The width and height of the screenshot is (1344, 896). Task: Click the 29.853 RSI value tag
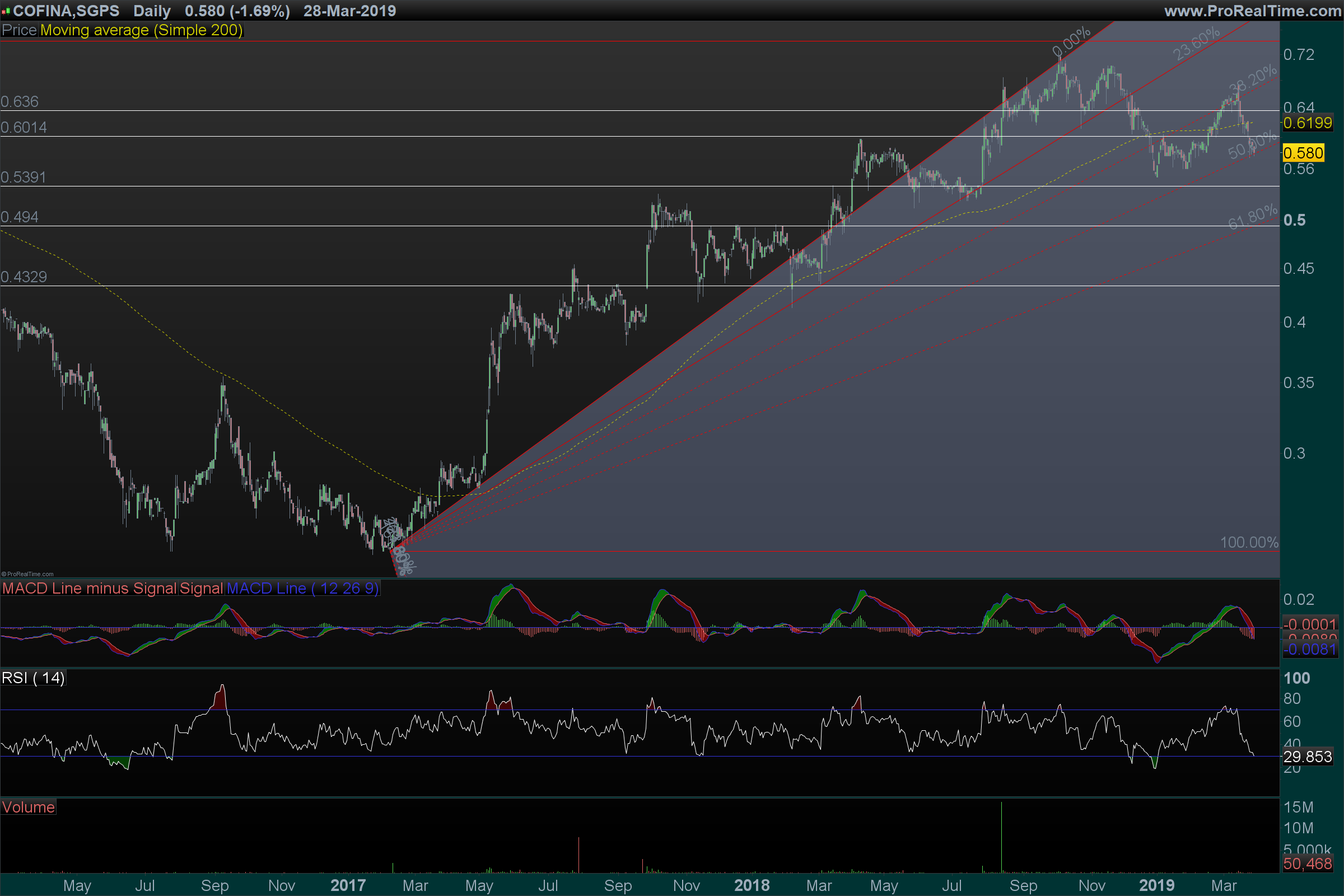[1308, 757]
